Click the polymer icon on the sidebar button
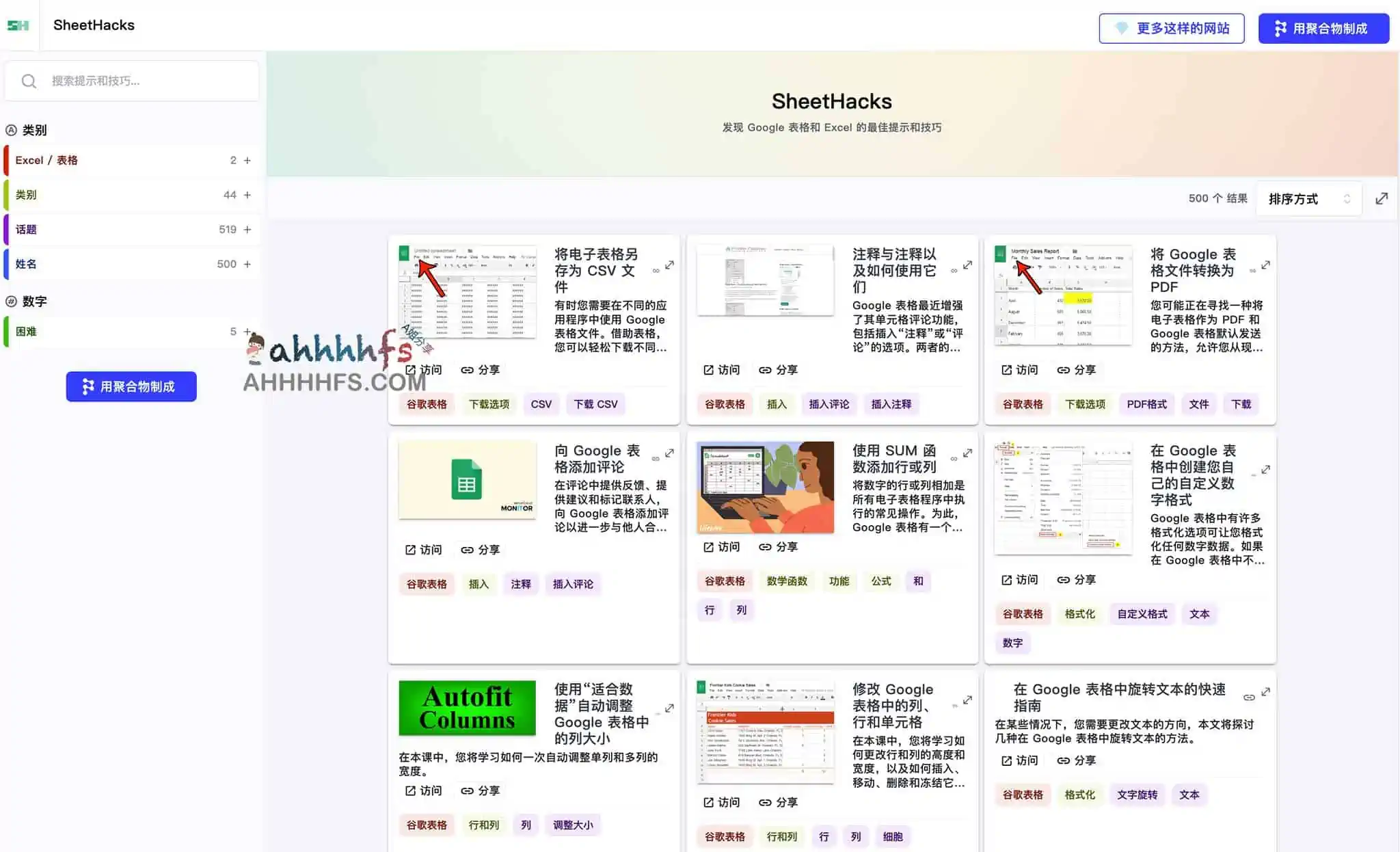The height and width of the screenshot is (852, 1400). point(87,386)
